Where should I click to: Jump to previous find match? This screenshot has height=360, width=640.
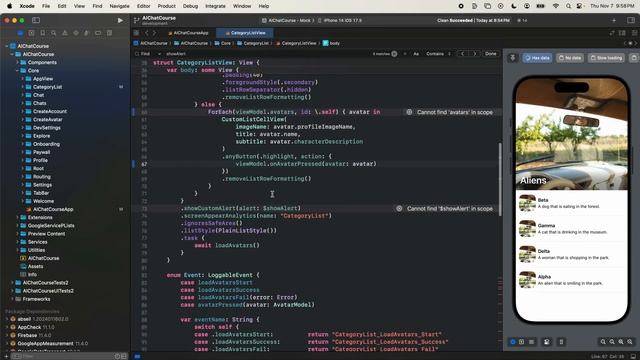pyautogui.click(x=462, y=54)
